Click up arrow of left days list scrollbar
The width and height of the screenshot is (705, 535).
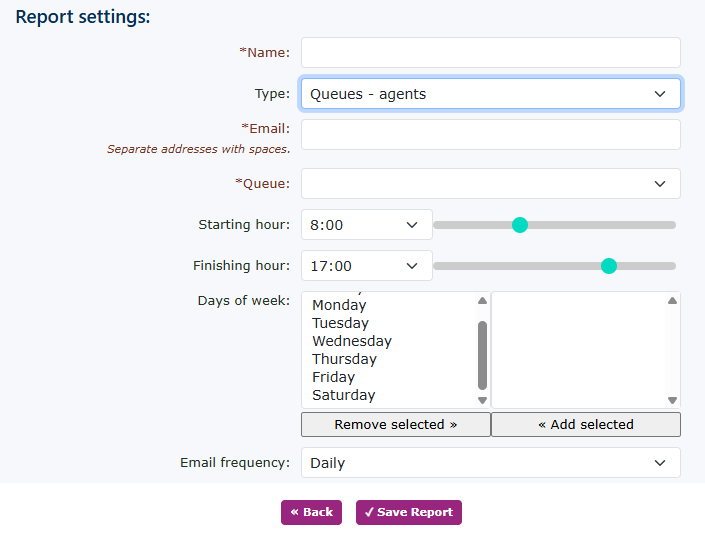(482, 301)
